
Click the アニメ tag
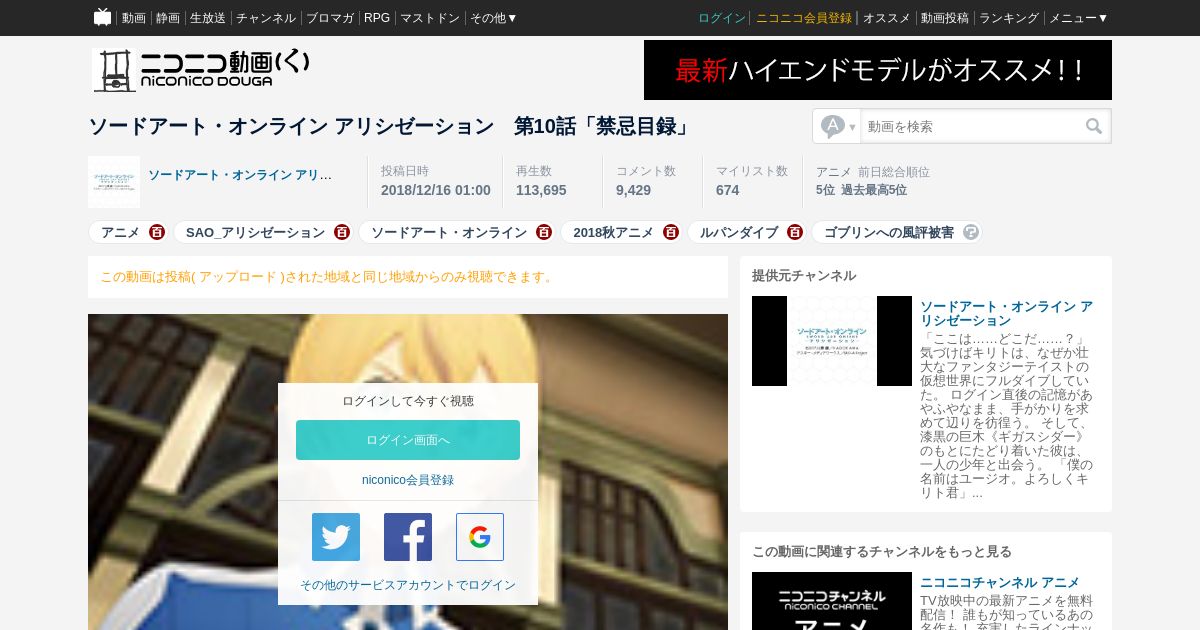tap(120, 232)
